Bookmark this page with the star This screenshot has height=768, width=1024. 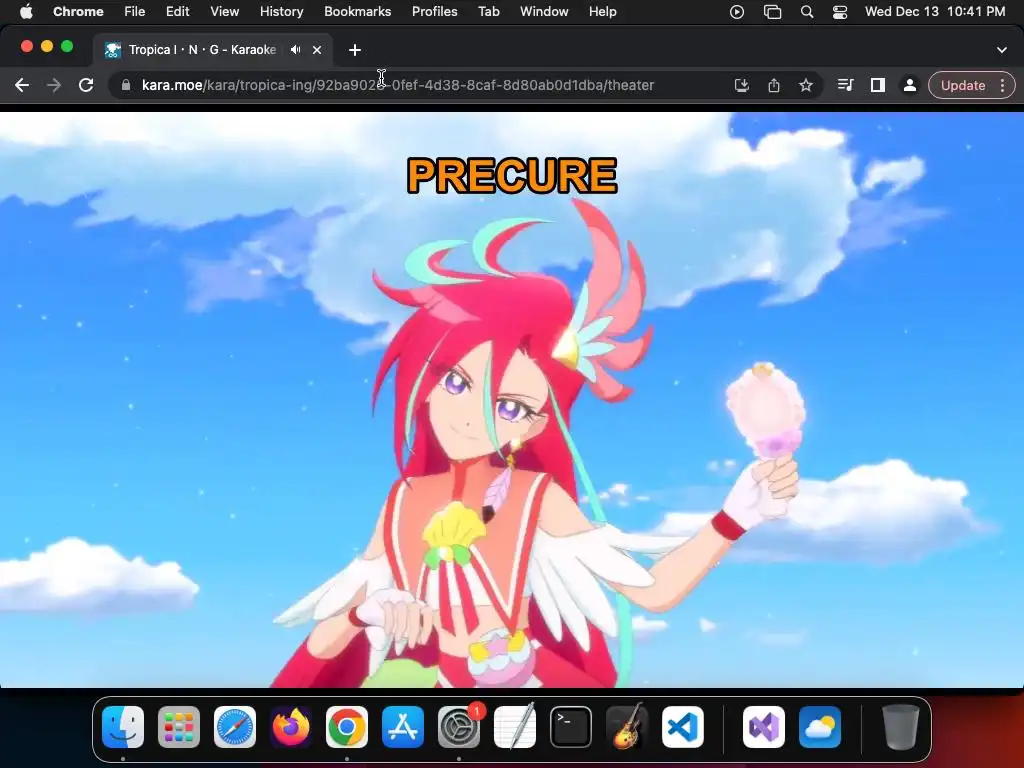tap(806, 85)
